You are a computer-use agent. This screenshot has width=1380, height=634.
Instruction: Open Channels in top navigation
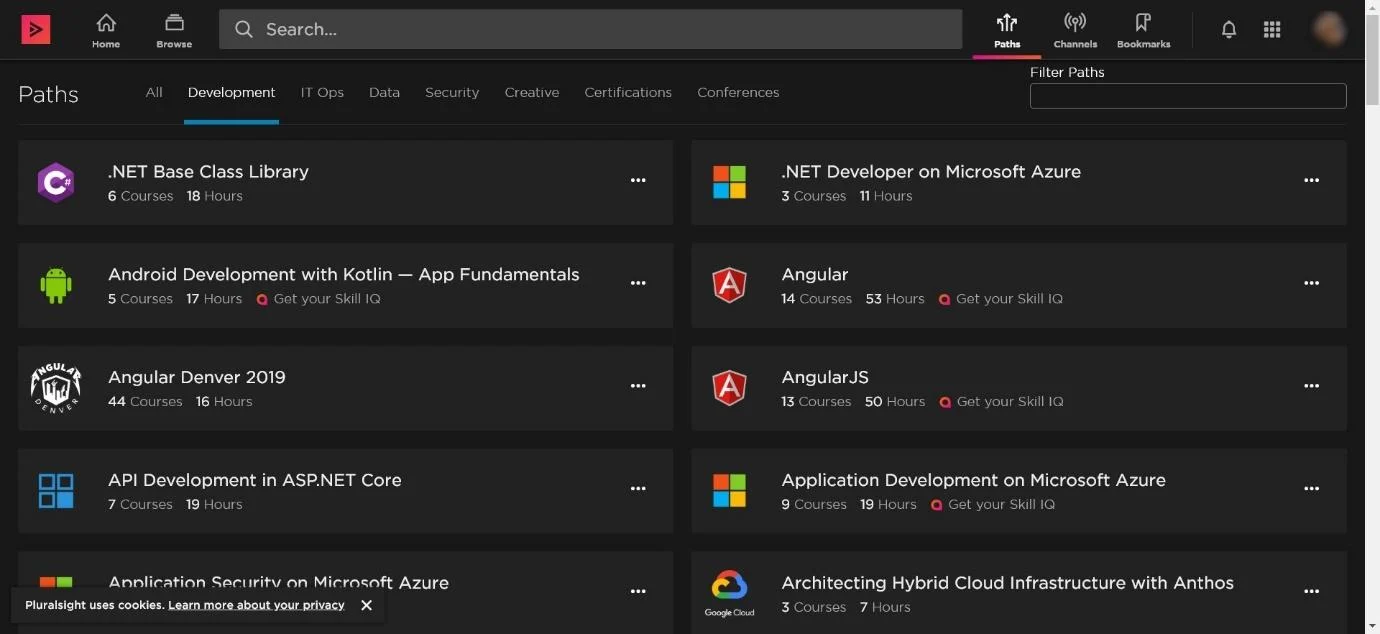point(1075,30)
